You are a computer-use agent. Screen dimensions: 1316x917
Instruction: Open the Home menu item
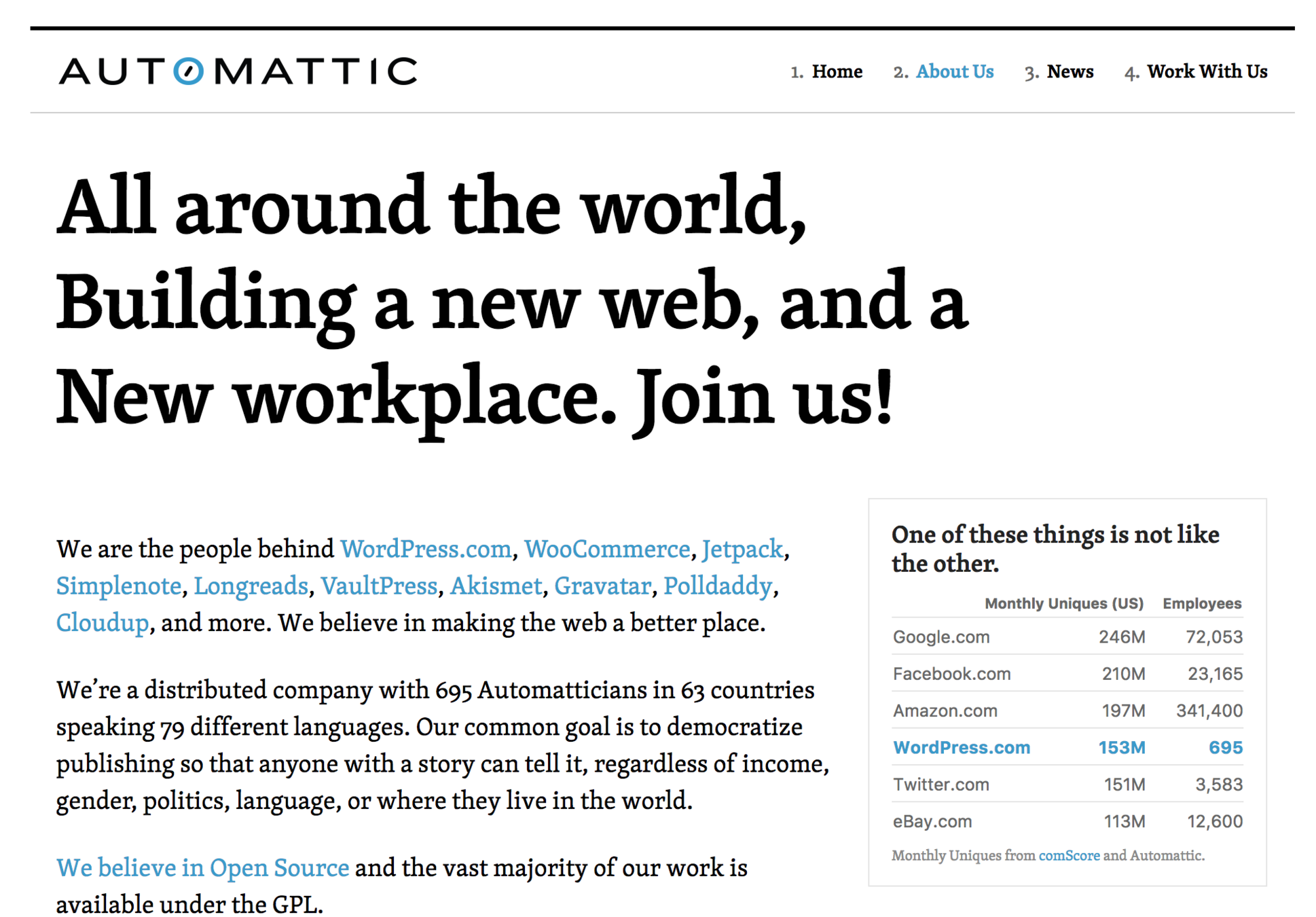coord(837,71)
